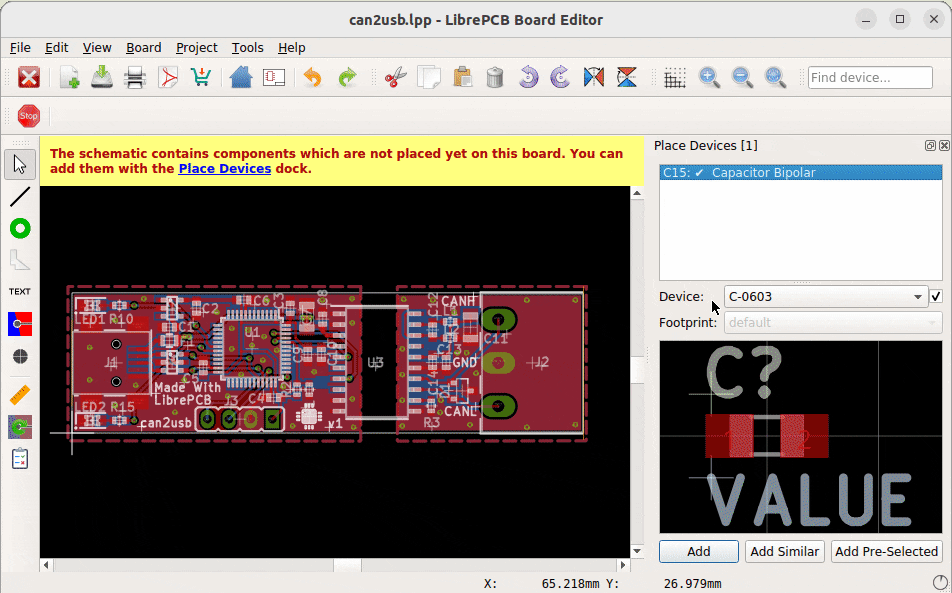Image resolution: width=952 pixels, height=593 pixels.
Task: Zoom in using the plus magnifier icon
Action: click(709, 78)
